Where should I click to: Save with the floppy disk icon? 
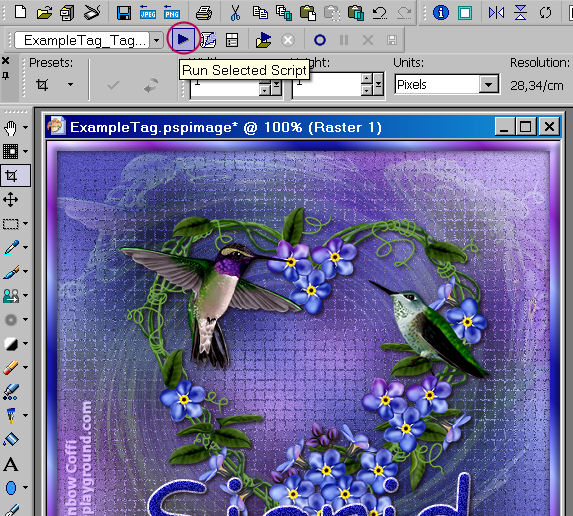(x=124, y=14)
